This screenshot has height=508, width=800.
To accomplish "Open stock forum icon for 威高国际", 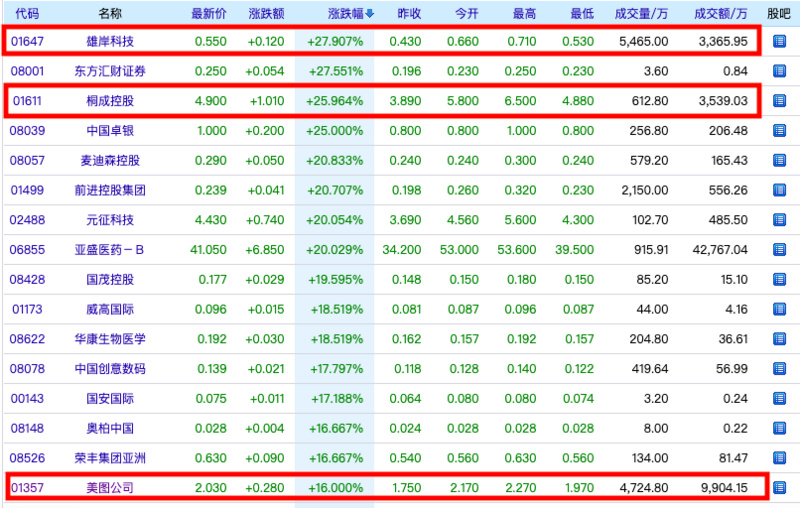I will pos(779,309).
